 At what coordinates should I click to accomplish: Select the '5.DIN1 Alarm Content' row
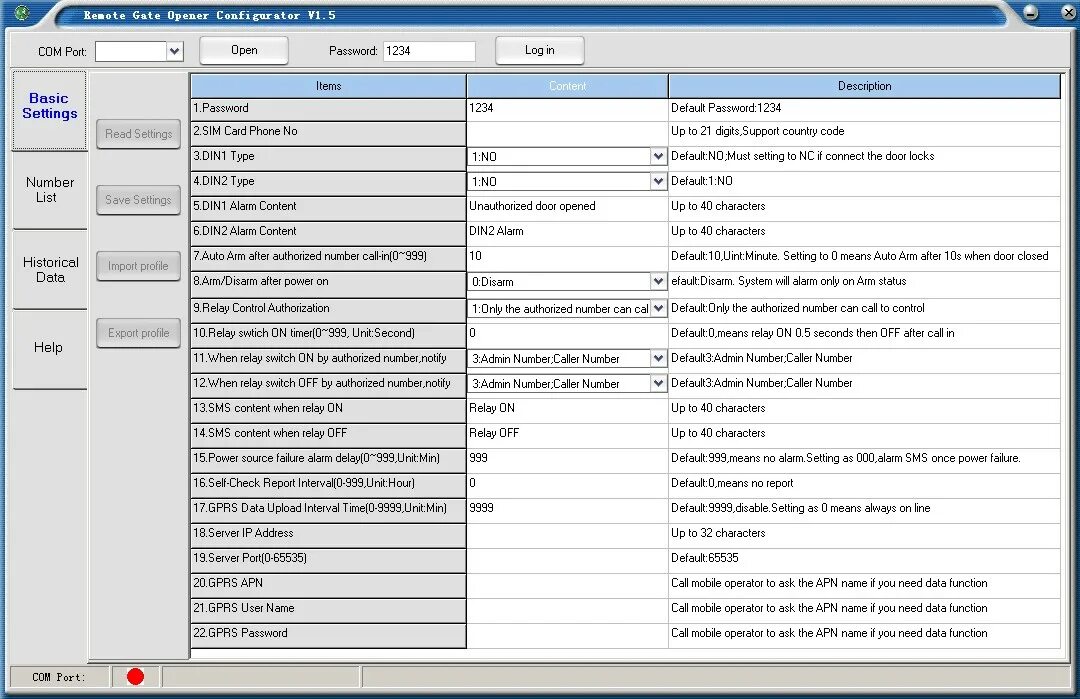329,207
